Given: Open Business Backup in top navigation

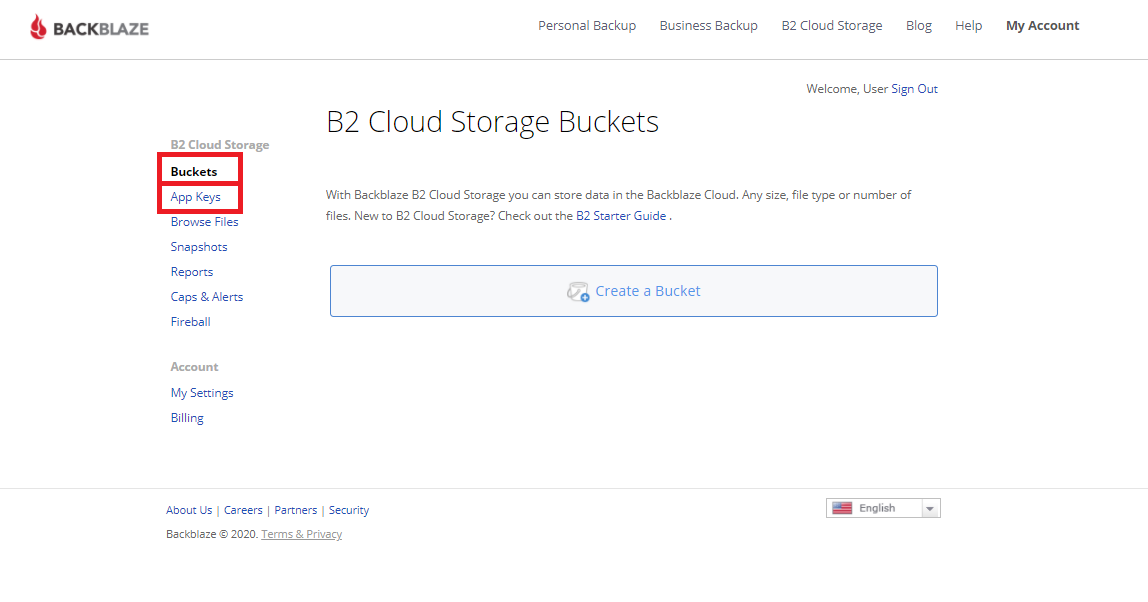Looking at the screenshot, I should 708,26.
